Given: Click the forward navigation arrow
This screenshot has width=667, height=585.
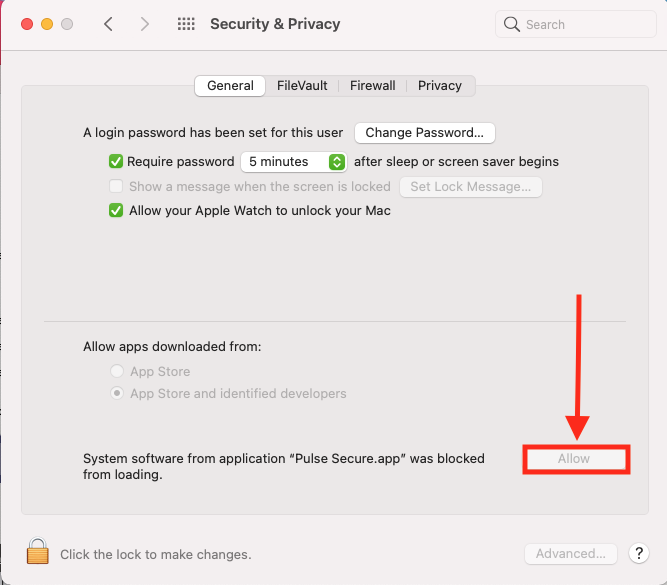Looking at the screenshot, I should pos(145,24).
